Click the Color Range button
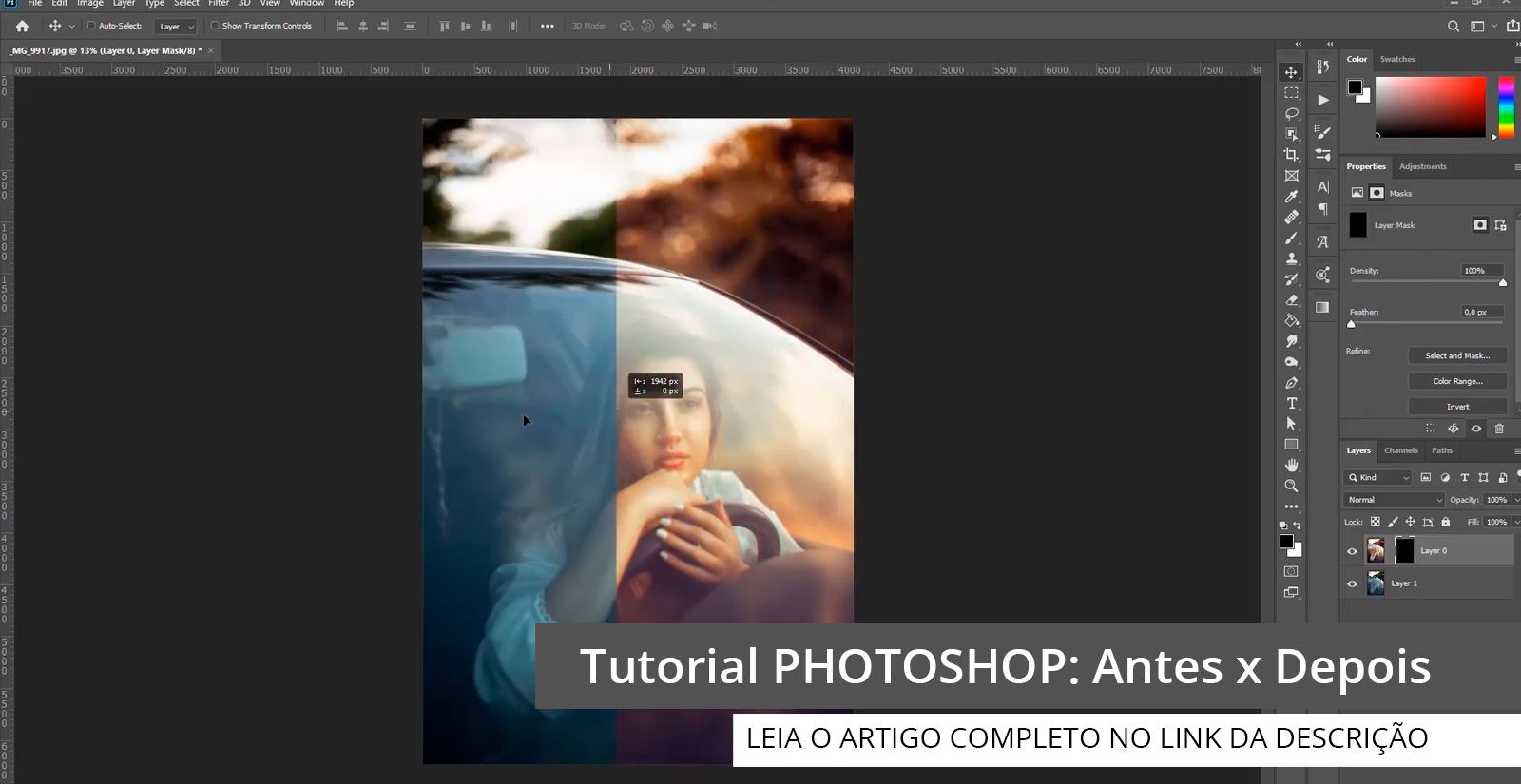Screen dimensions: 1521x784 [1457, 381]
